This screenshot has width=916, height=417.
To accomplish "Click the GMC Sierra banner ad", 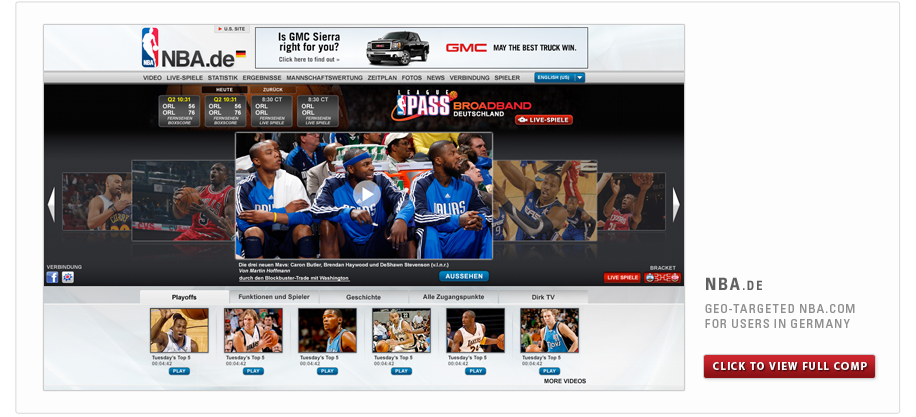I will [x=420, y=48].
